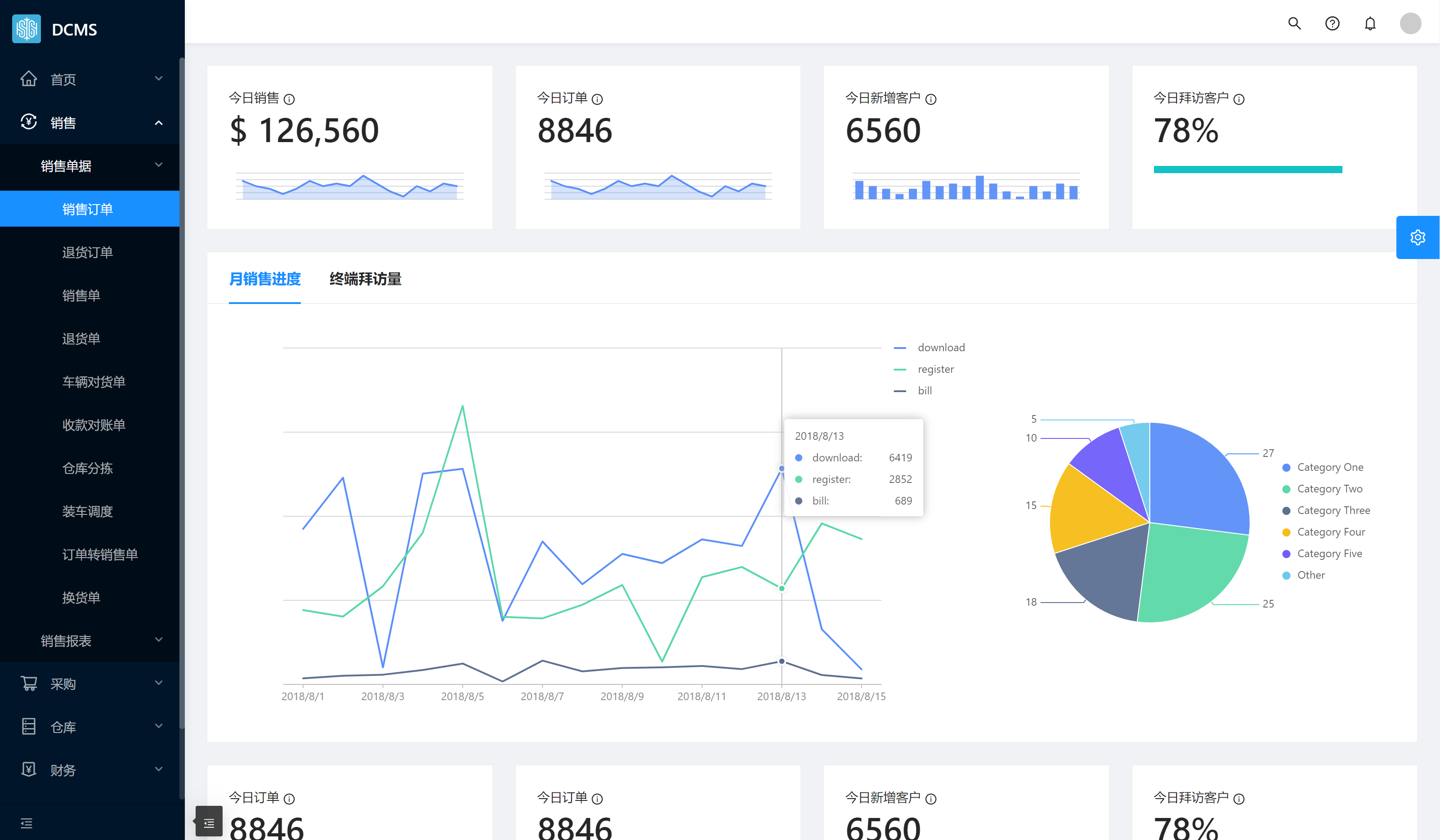
Task: Click the 78% visit progress bar
Action: [1248, 170]
